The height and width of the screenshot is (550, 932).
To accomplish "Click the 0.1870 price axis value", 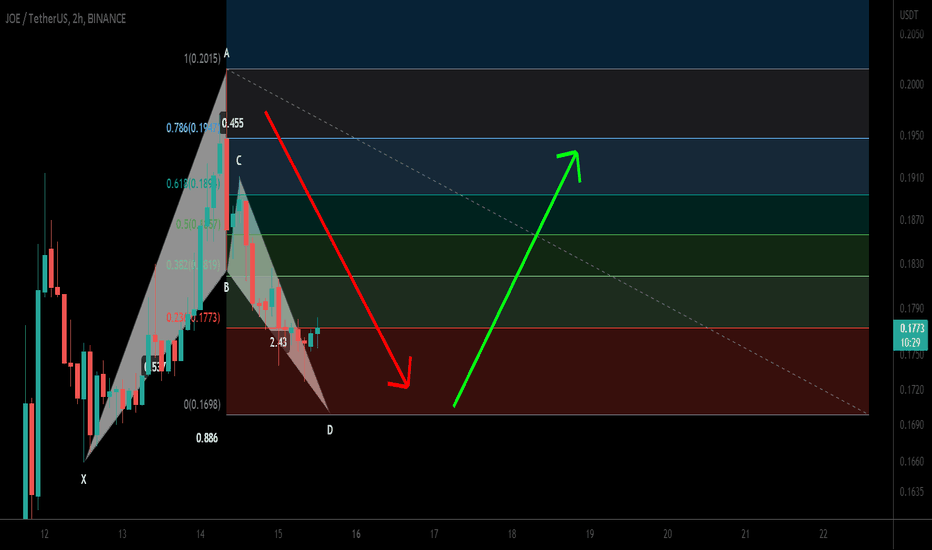I will (x=912, y=220).
